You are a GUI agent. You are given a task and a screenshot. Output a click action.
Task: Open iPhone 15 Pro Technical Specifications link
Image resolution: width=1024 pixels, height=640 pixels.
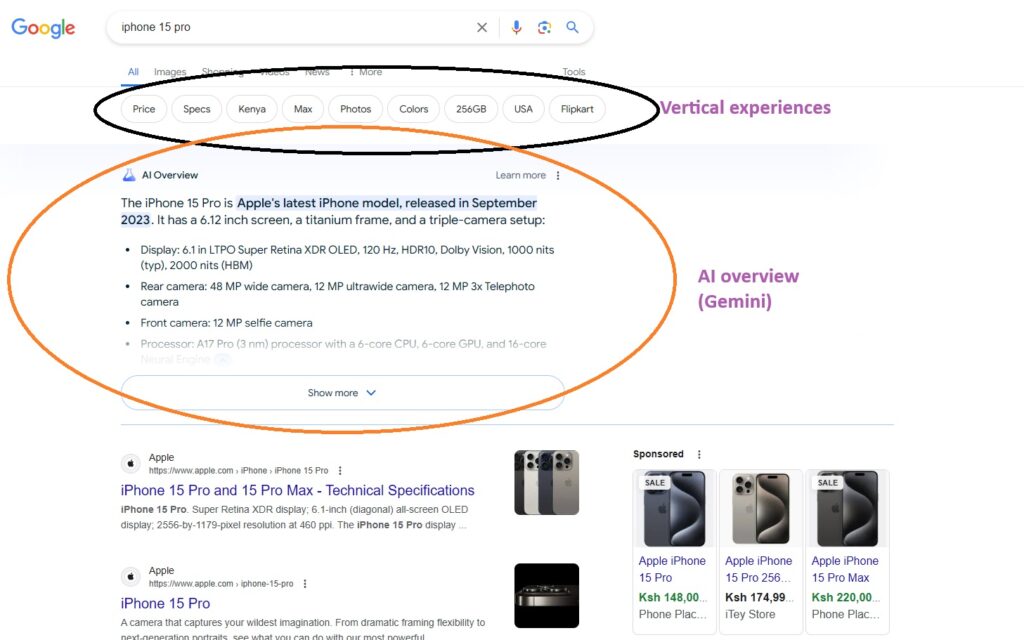(x=297, y=490)
